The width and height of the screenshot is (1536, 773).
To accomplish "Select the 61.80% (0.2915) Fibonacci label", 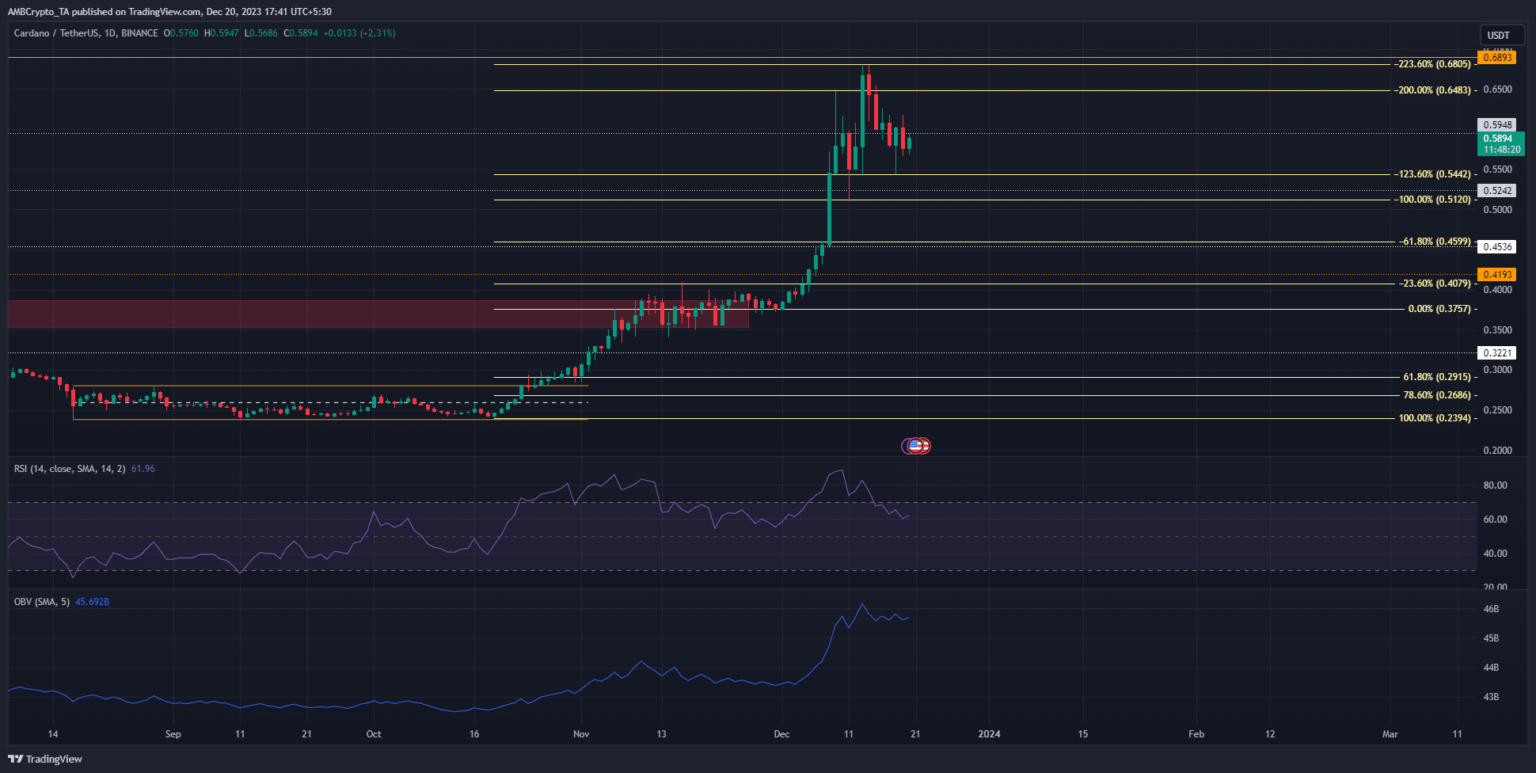I will (1437, 377).
